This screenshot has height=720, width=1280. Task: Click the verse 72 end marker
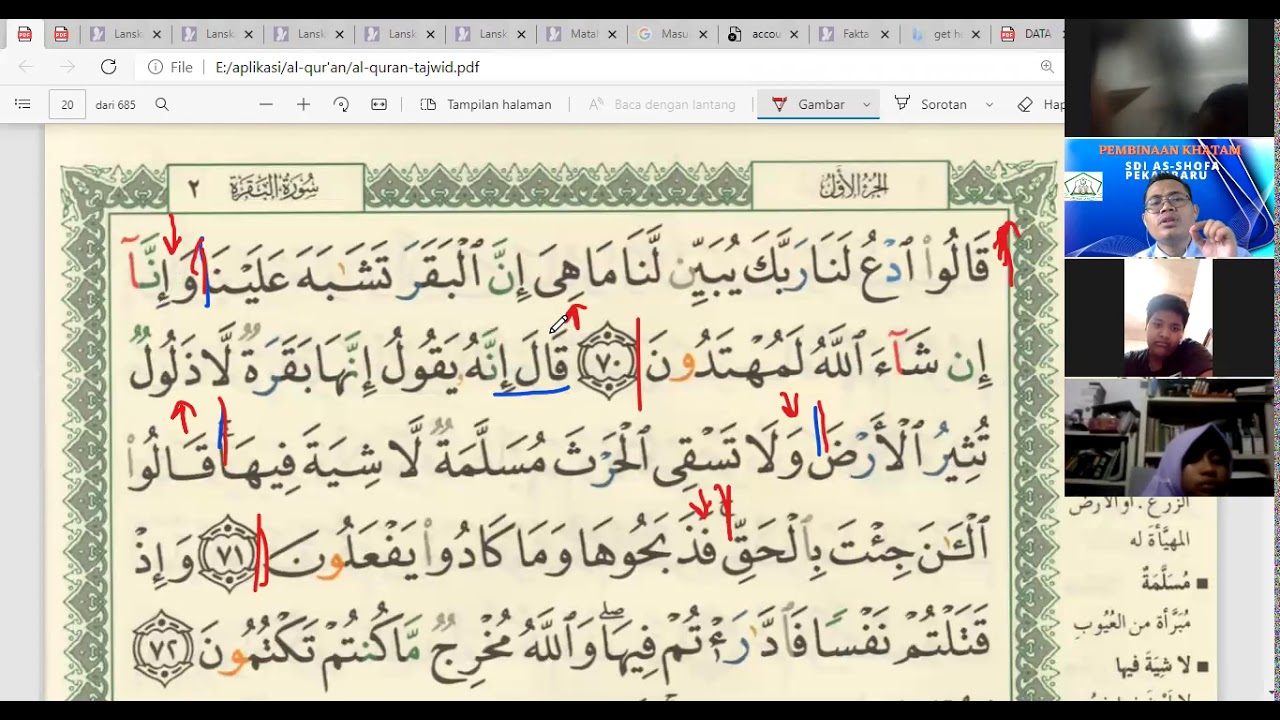[x=165, y=646]
